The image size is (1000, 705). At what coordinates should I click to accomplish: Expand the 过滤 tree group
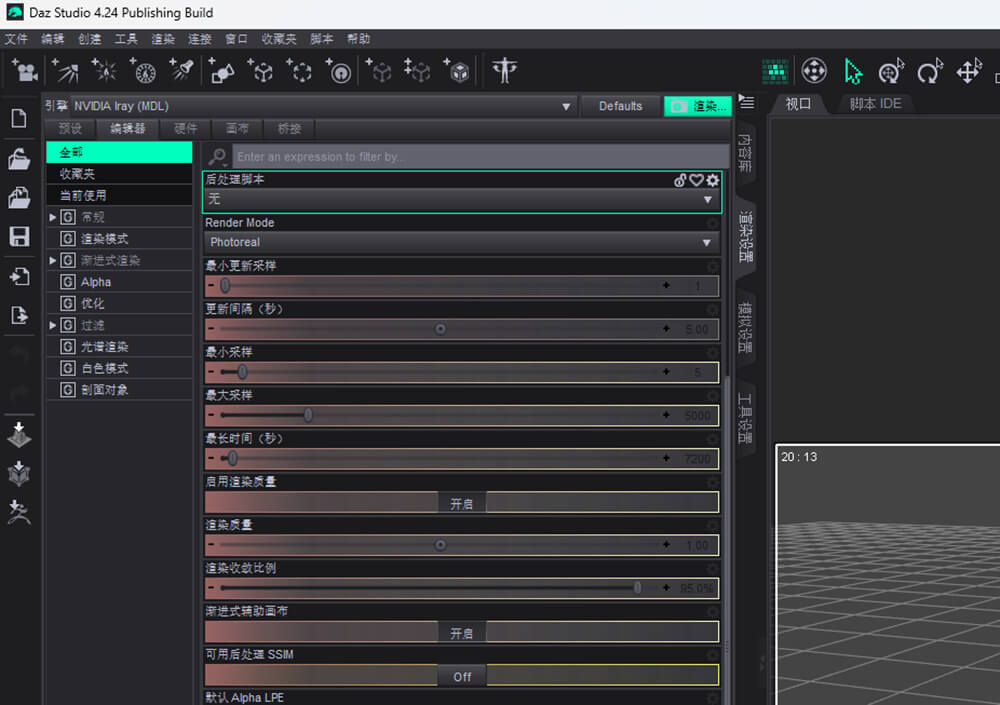click(53, 325)
